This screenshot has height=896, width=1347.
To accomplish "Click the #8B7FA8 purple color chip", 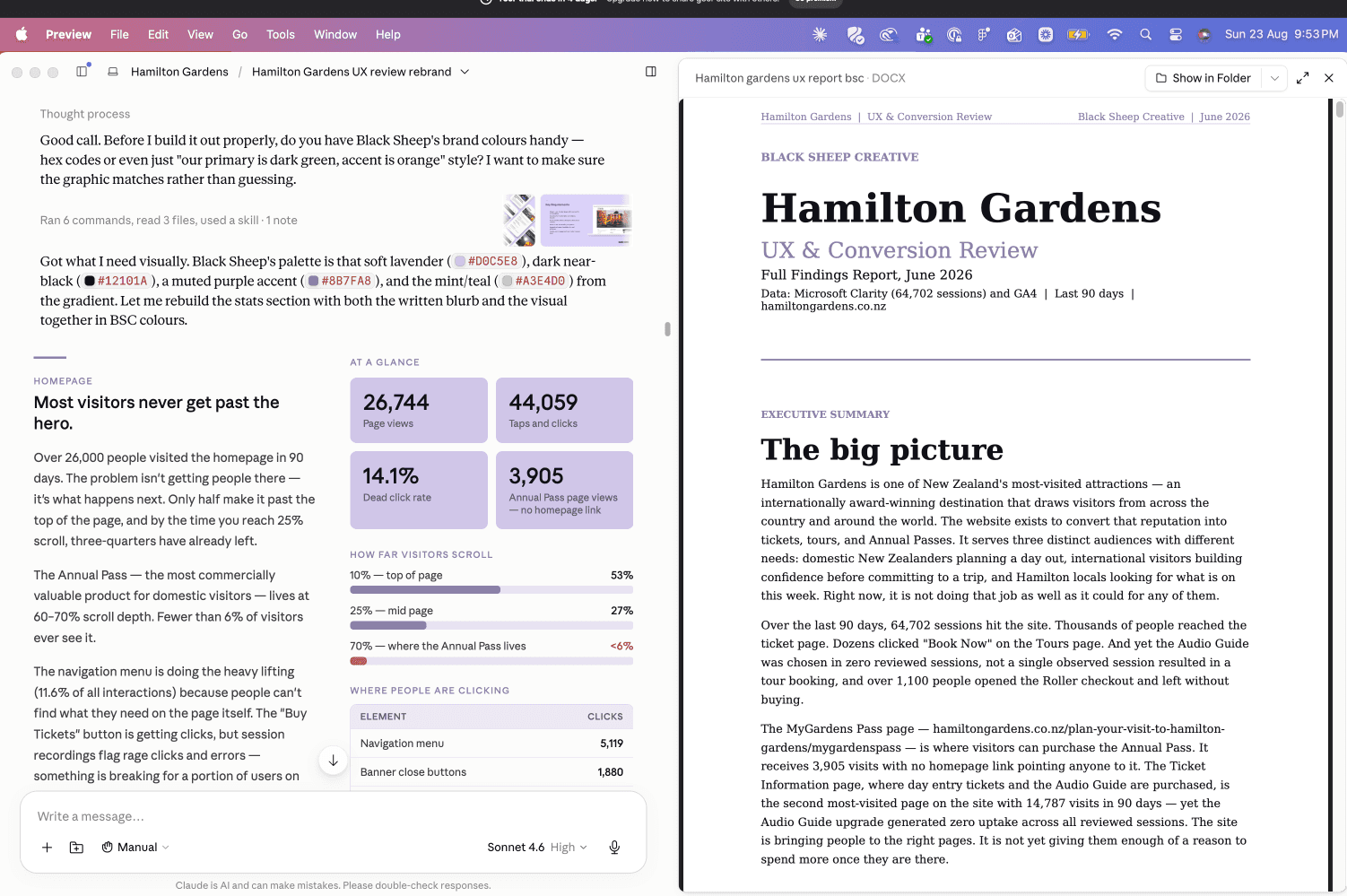I will pyautogui.click(x=339, y=281).
